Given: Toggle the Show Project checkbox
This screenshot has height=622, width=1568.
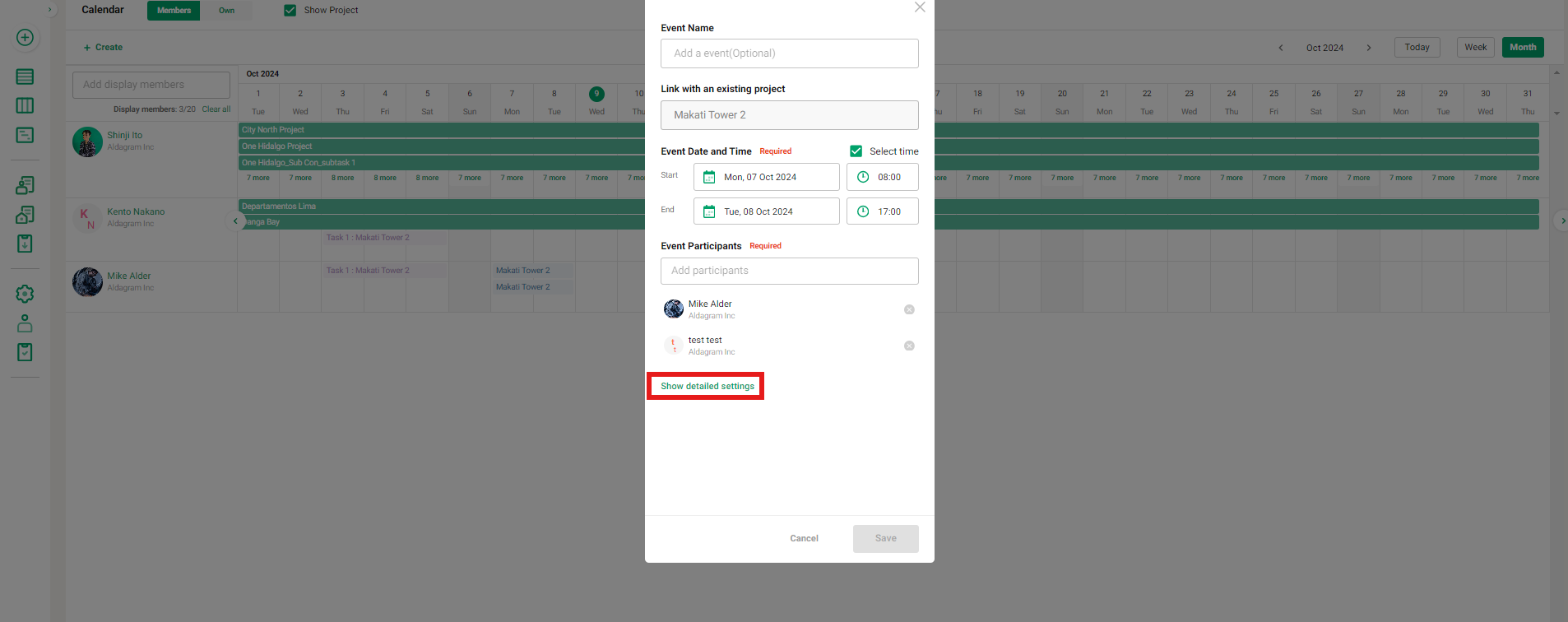Looking at the screenshot, I should coord(290,11).
